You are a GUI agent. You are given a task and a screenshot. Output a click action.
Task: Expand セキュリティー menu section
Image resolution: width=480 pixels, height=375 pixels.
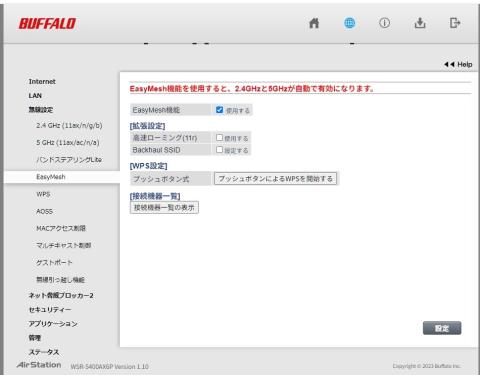click(x=50, y=310)
